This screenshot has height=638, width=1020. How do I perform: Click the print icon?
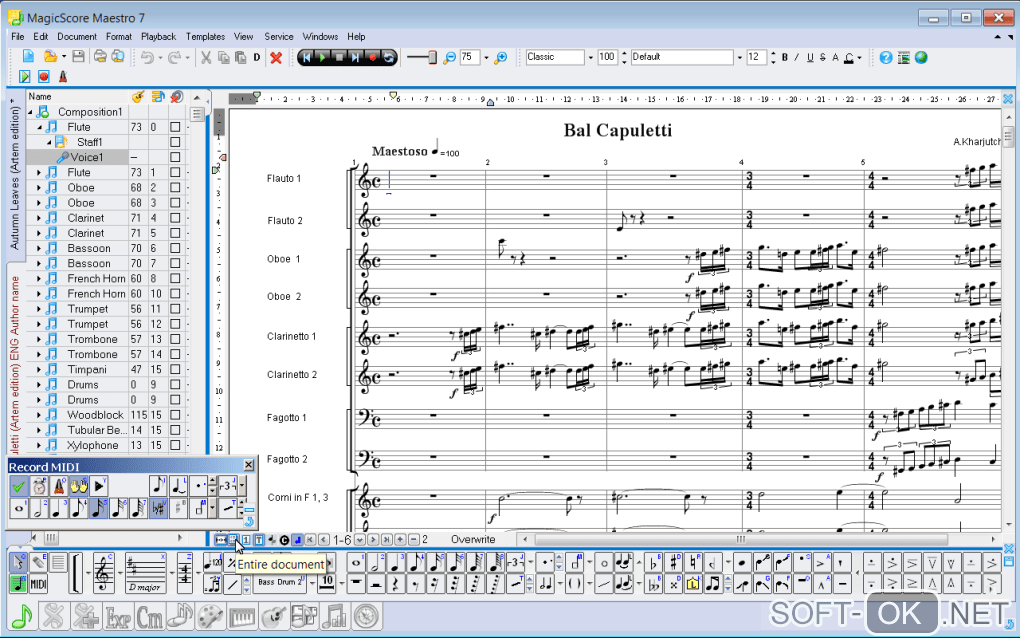coord(100,57)
